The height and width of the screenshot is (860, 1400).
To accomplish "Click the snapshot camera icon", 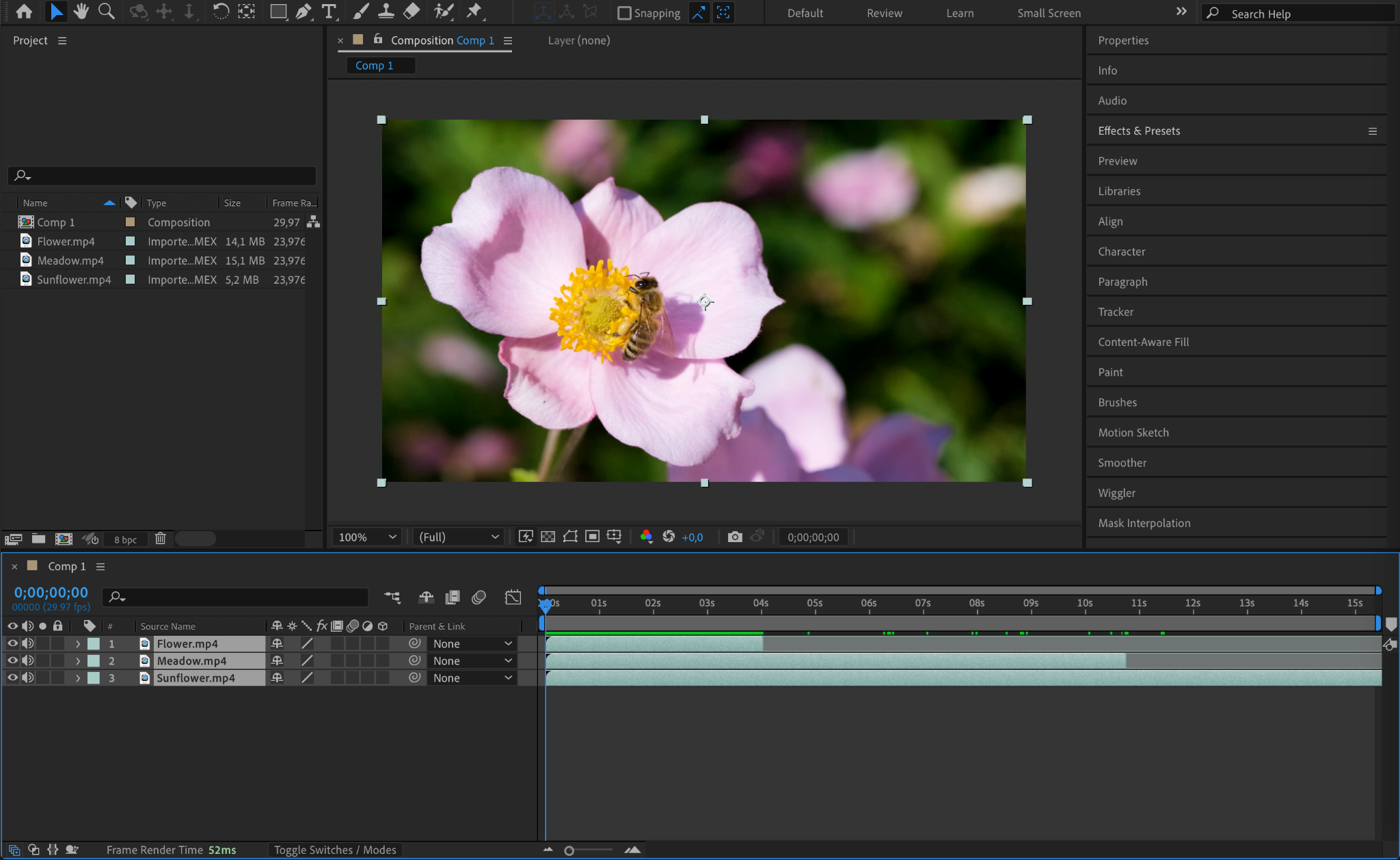I will 735,537.
